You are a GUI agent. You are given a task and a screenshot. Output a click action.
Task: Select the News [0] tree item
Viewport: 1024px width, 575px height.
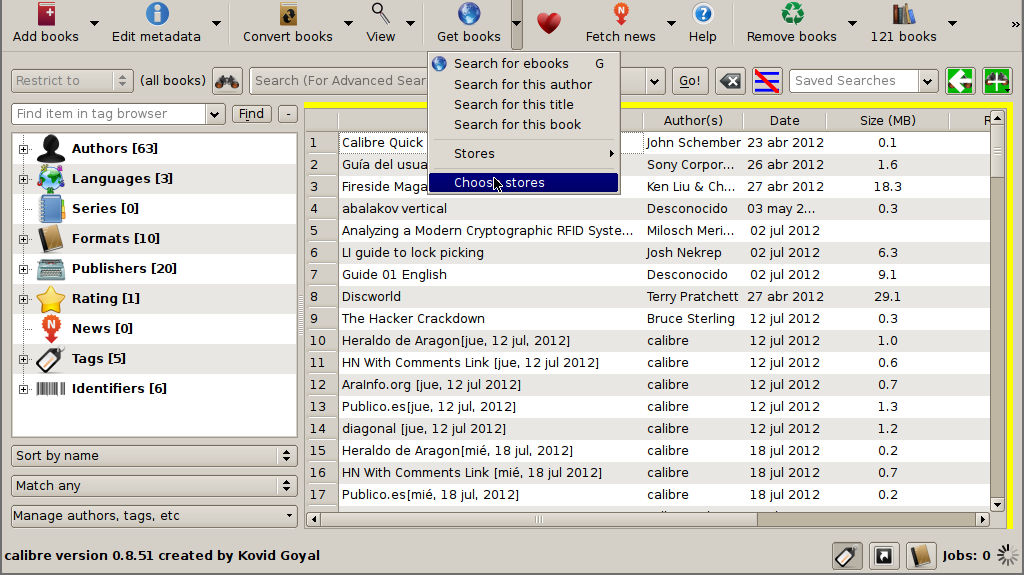pyautogui.click(x=102, y=329)
